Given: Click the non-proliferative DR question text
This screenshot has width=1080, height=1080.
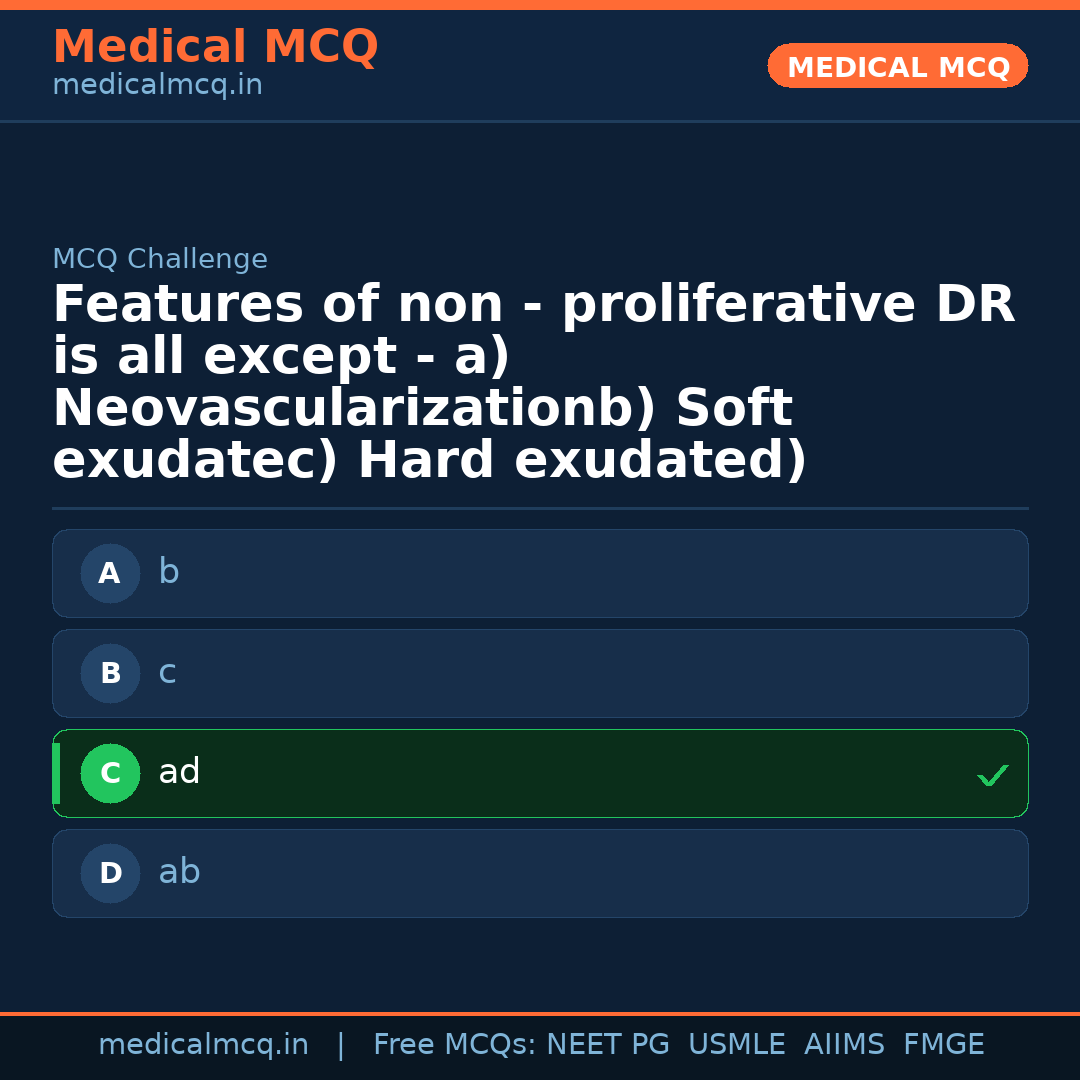Looking at the screenshot, I should [x=533, y=382].
